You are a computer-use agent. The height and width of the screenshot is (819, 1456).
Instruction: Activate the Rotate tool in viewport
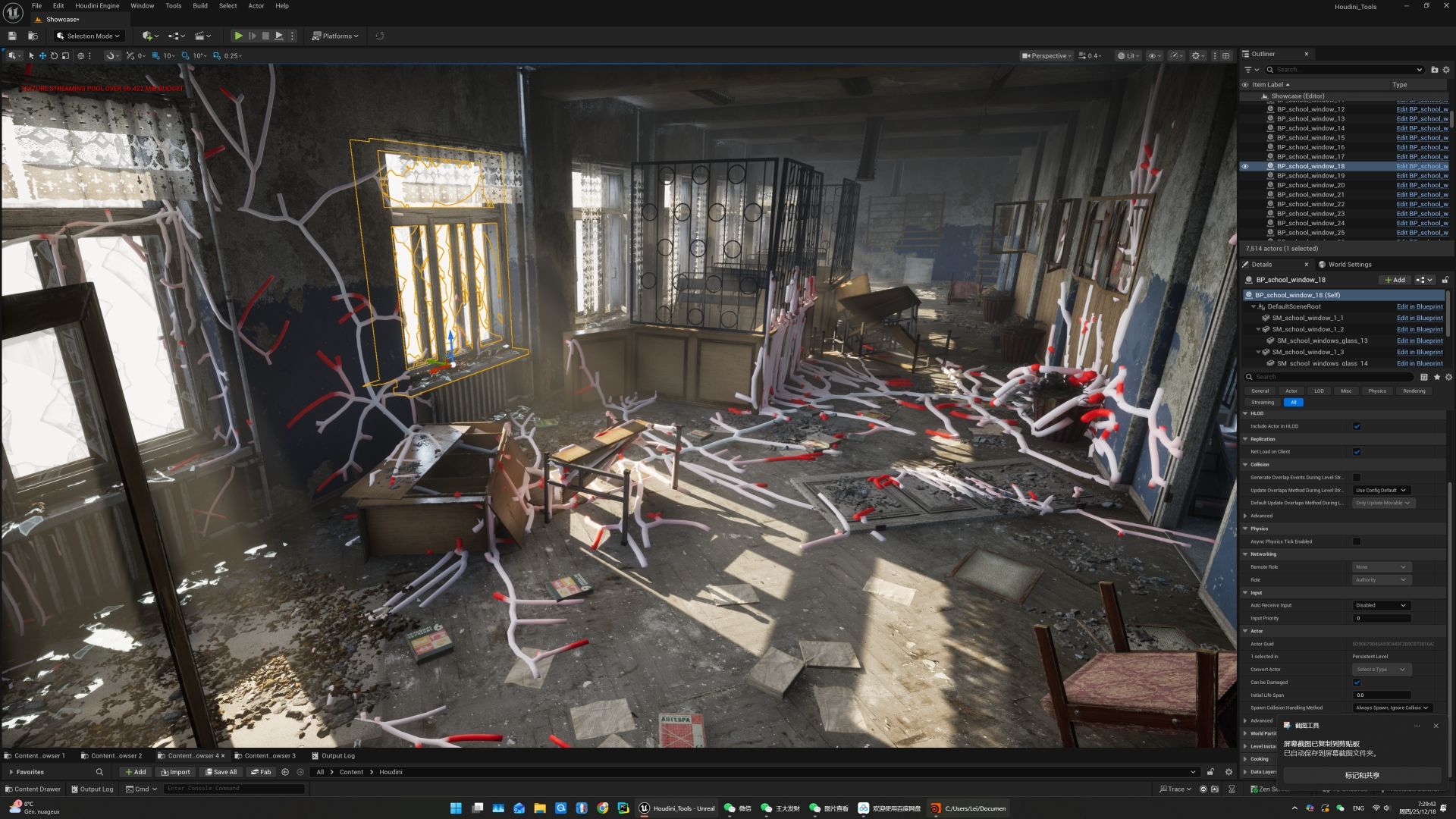[54, 55]
